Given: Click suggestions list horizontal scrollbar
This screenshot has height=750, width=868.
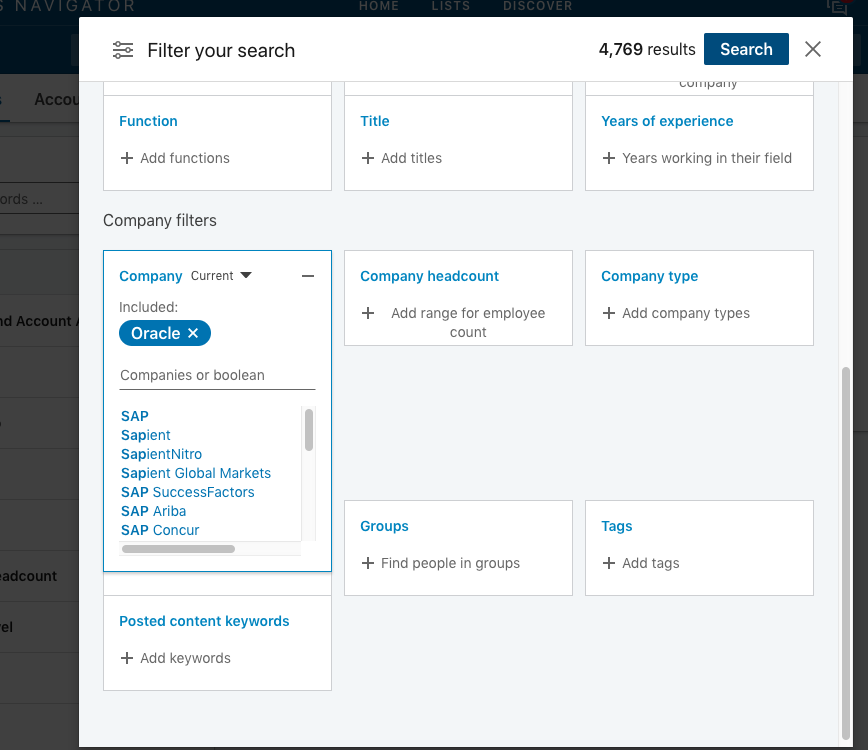Looking at the screenshot, I should pyautogui.click(x=178, y=549).
